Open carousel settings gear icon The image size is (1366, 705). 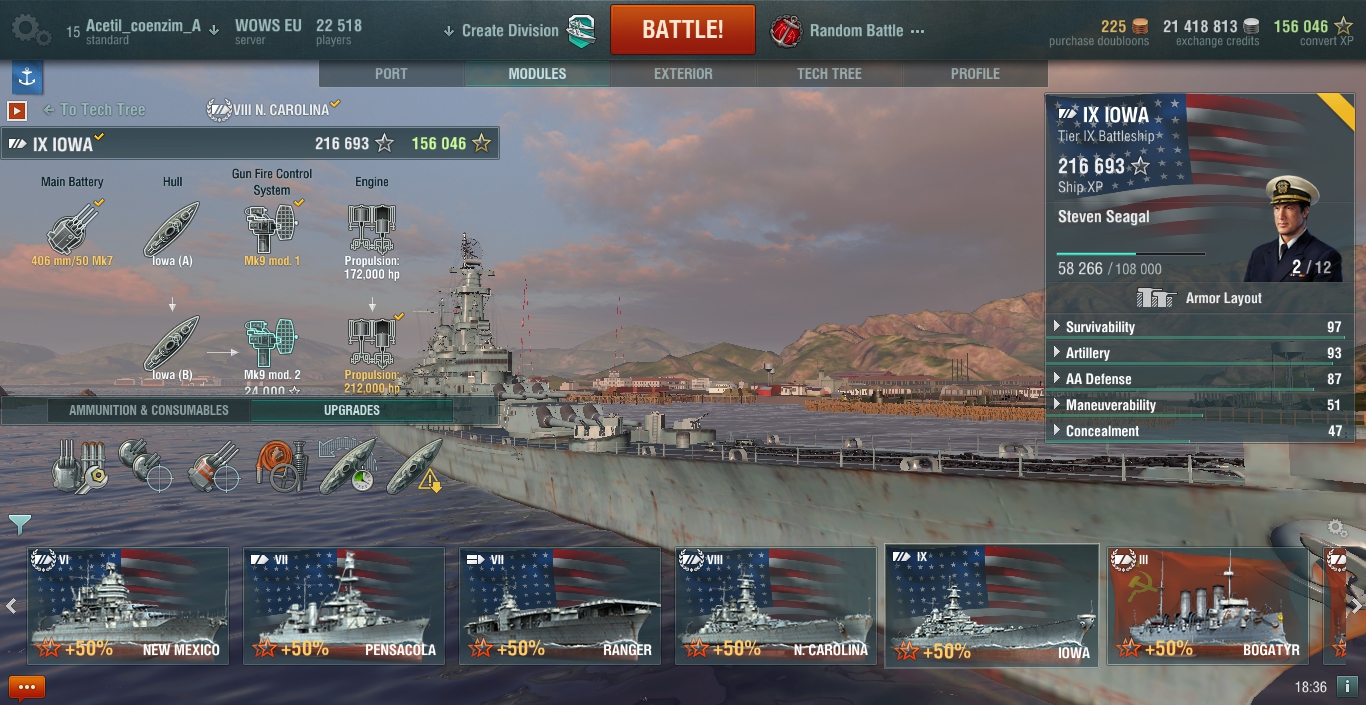(x=1336, y=527)
